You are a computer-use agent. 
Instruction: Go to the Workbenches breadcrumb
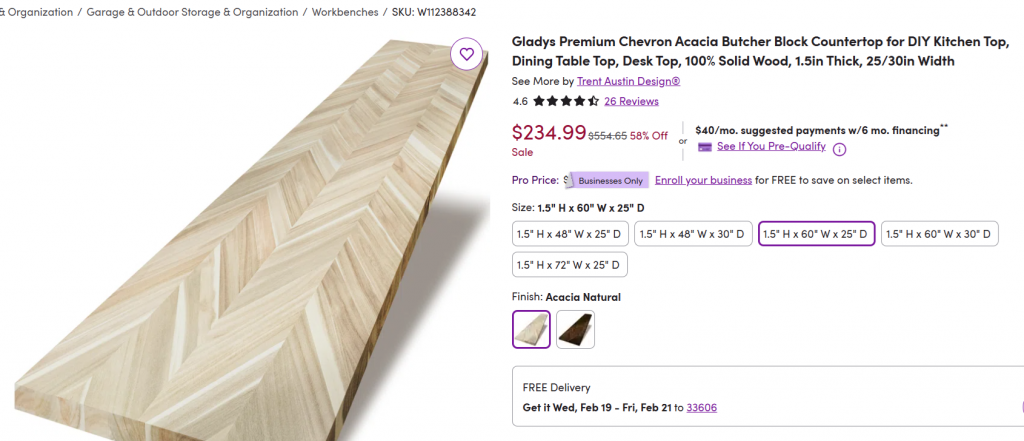(345, 12)
